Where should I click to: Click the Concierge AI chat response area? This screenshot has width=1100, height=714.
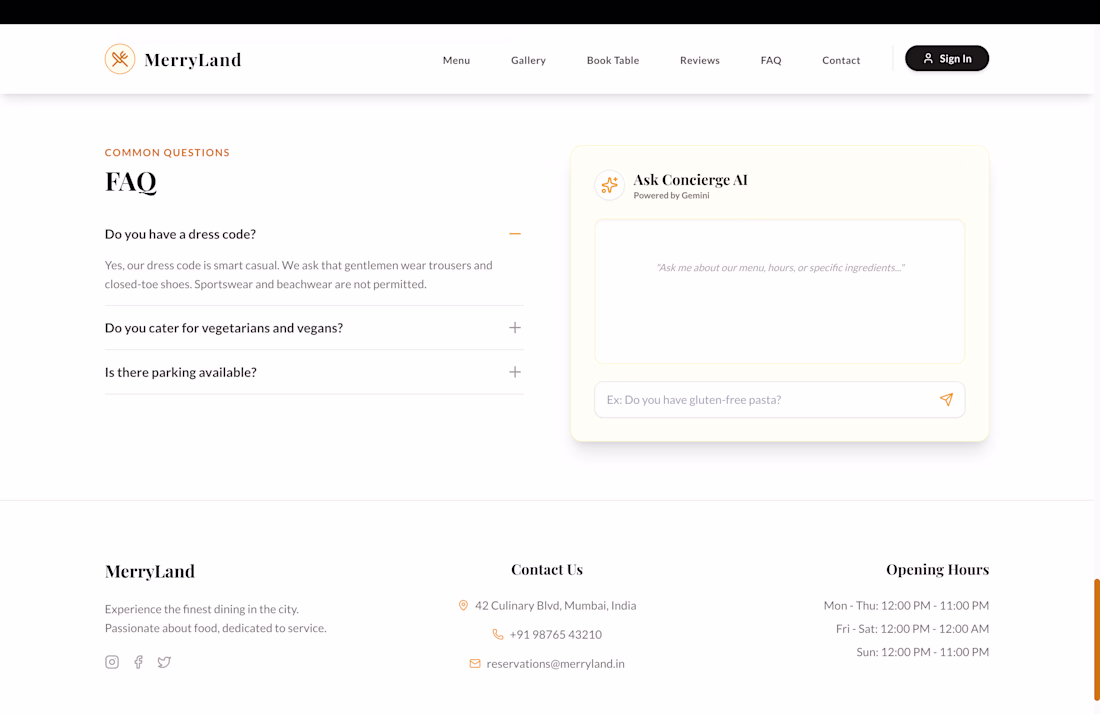[x=779, y=292]
